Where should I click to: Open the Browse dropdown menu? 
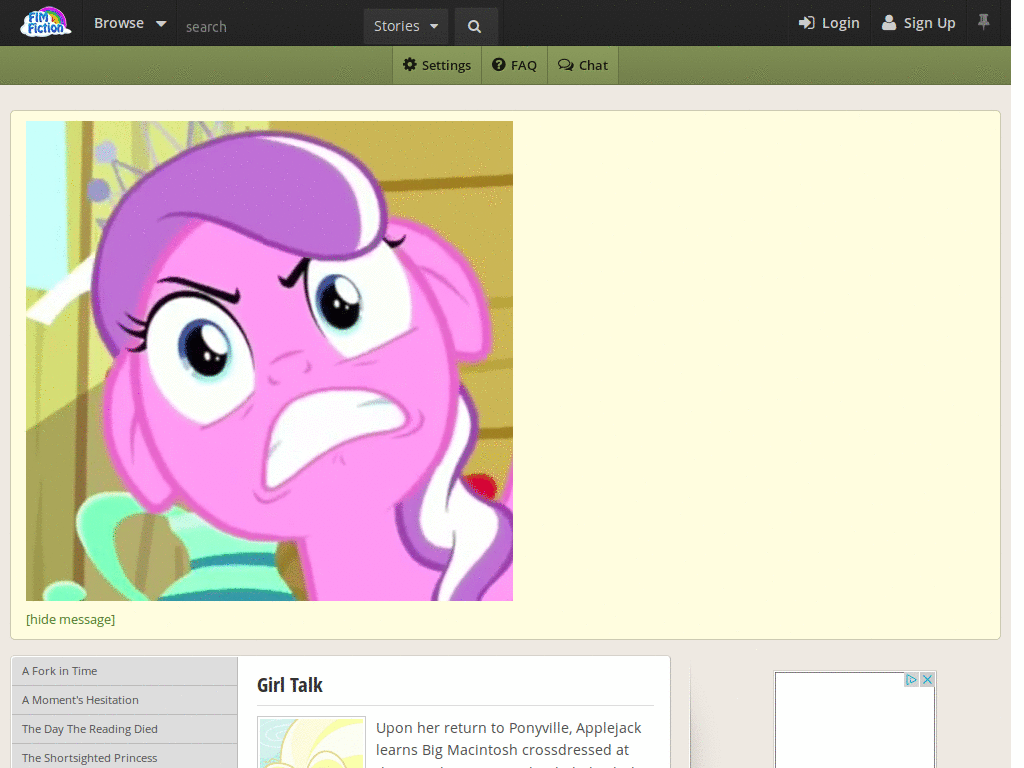pos(130,24)
